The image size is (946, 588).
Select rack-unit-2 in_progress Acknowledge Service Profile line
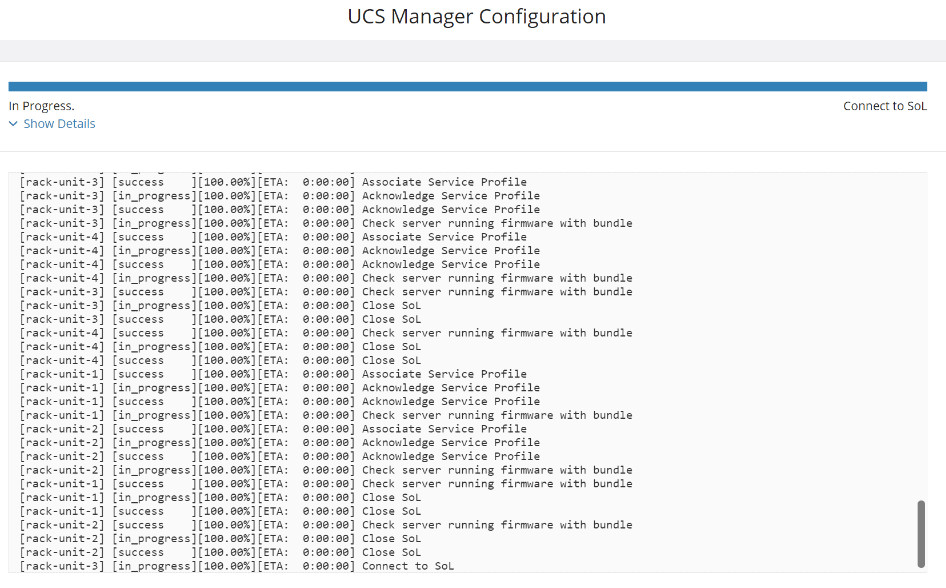[x=280, y=443]
